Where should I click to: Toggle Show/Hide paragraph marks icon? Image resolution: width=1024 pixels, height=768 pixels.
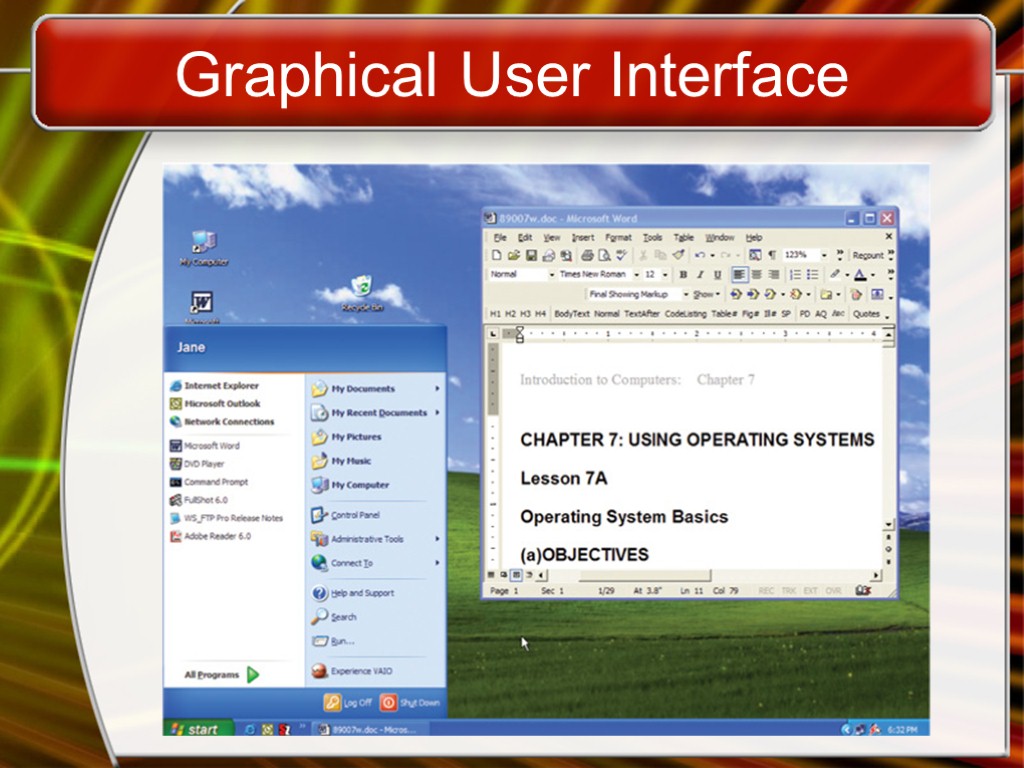point(771,255)
